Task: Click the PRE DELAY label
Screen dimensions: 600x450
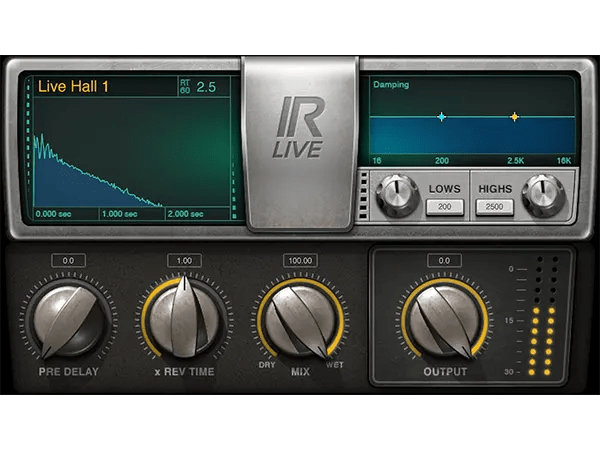Action: tap(69, 372)
